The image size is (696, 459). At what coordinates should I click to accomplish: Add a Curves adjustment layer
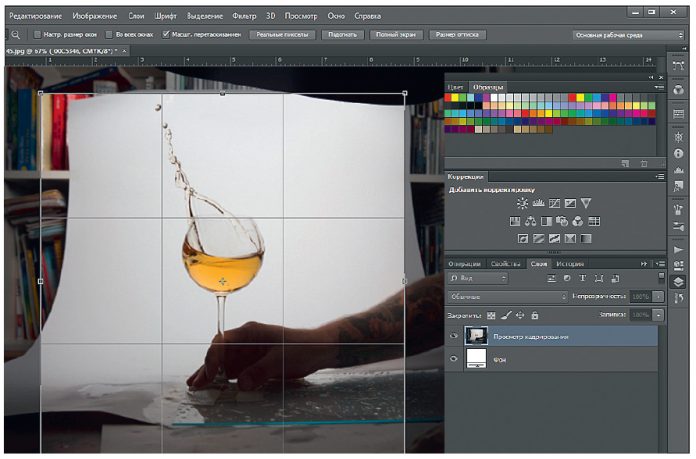[x=554, y=203]
